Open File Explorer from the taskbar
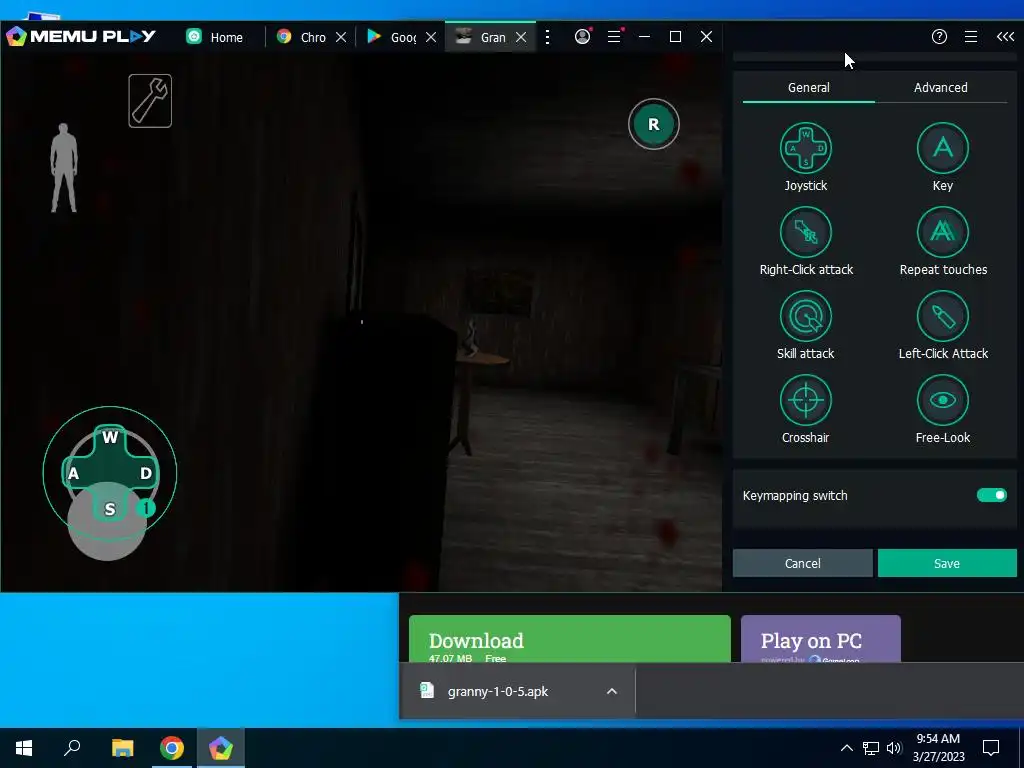Screen dimensions: 1024x768 click(122, 748)
